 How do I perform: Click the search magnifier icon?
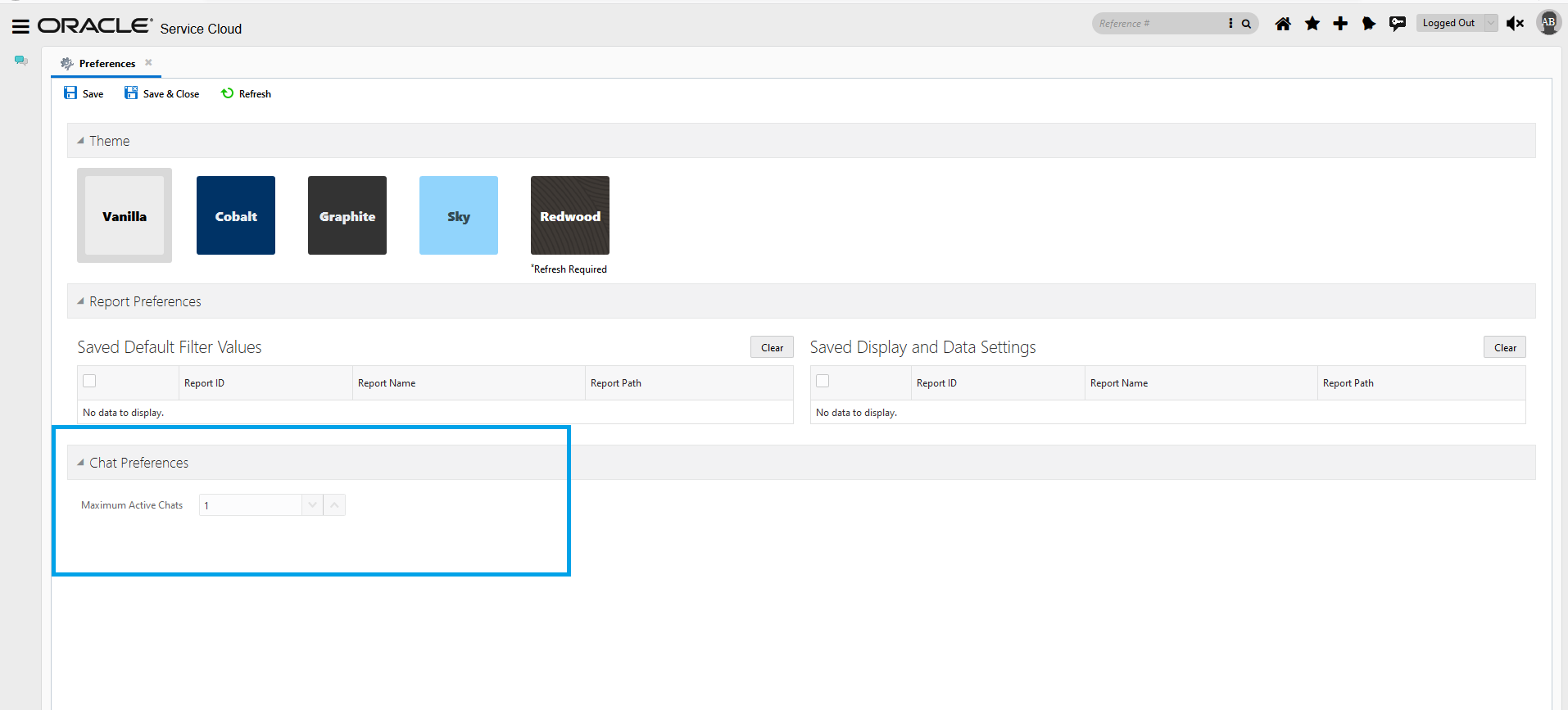[1246, 24]
